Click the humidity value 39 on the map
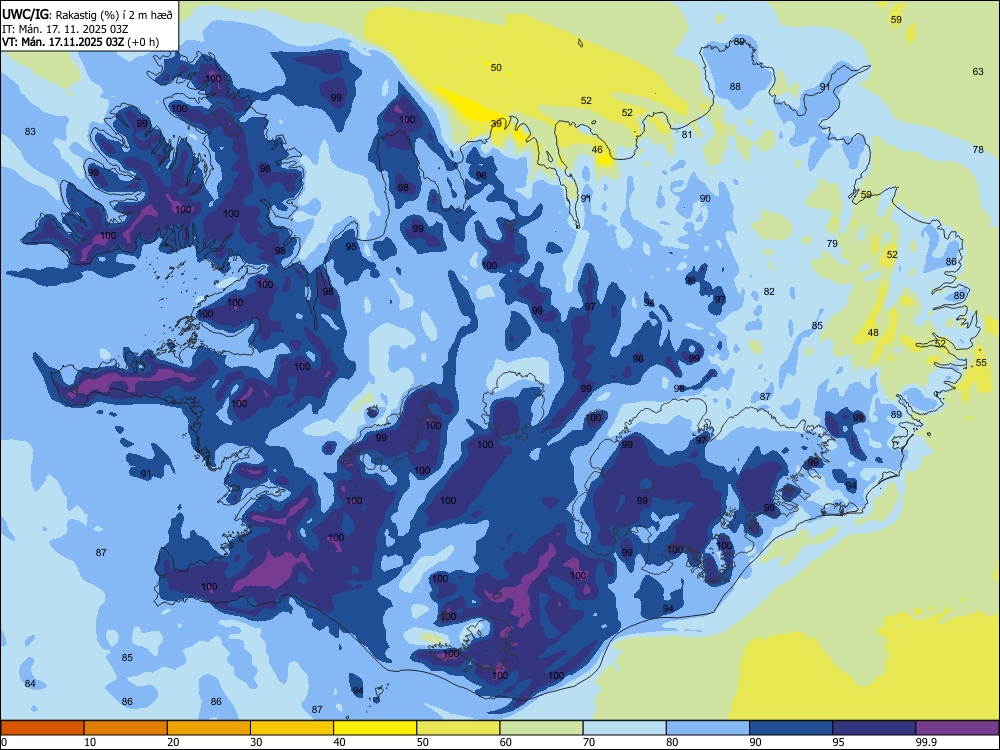 496,124
